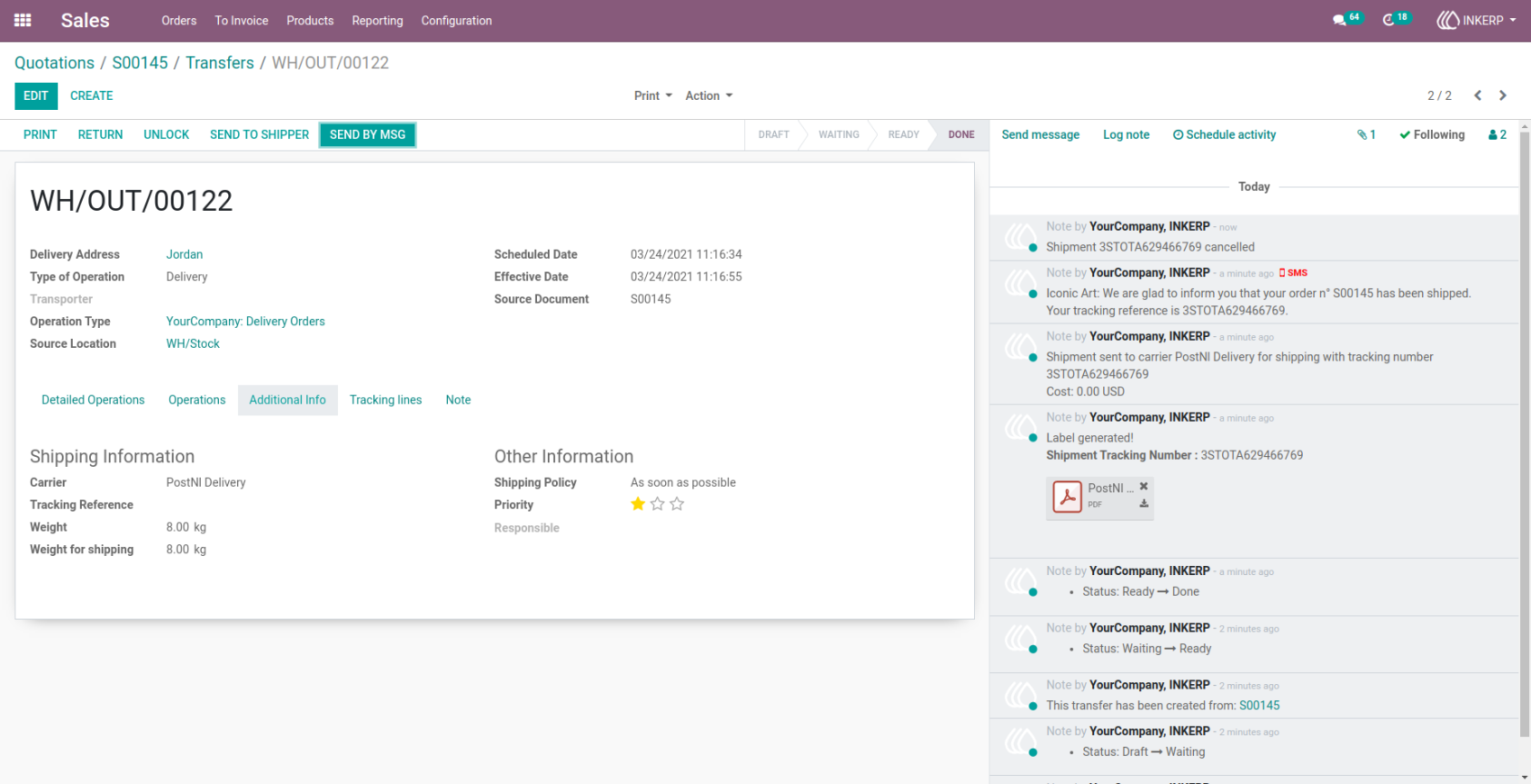
Task: Switch to the Detailed Operations tab
Action: click(93, 400)
